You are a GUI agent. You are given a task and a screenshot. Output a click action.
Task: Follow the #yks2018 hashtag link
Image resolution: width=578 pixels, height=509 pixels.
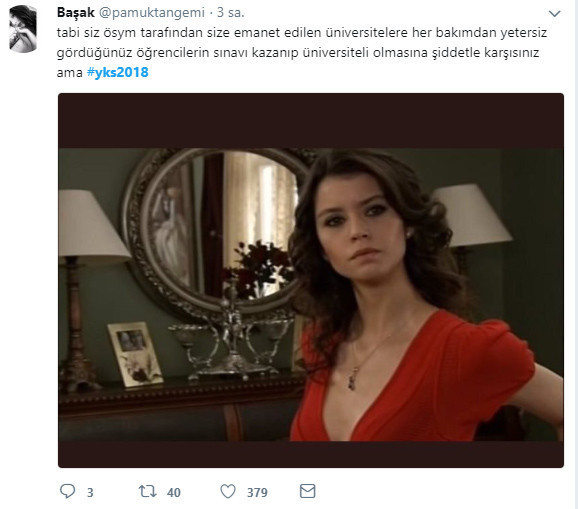click(118, 72)
